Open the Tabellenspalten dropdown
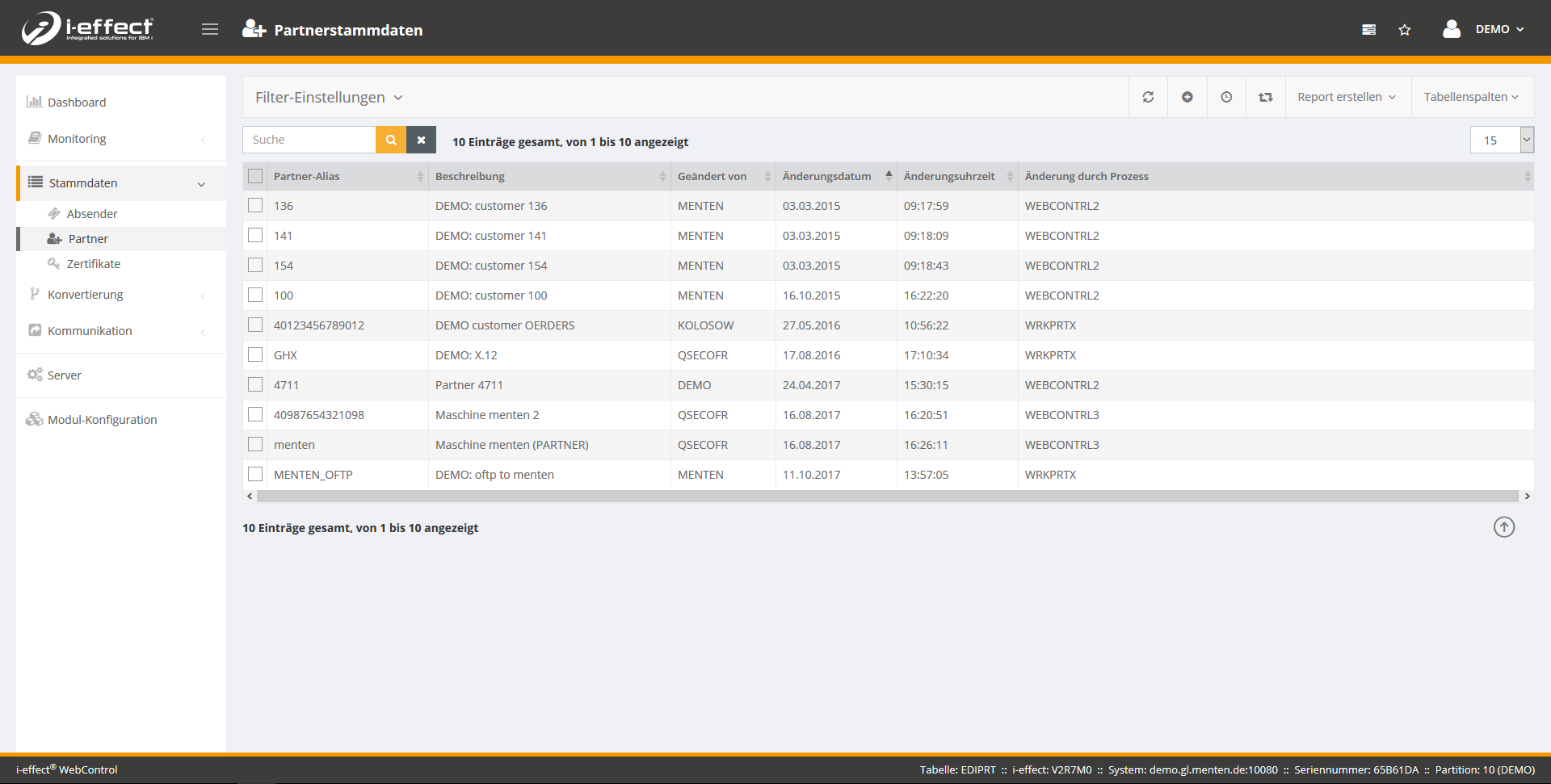1551x784 pixels. [x=1471, y=97]
